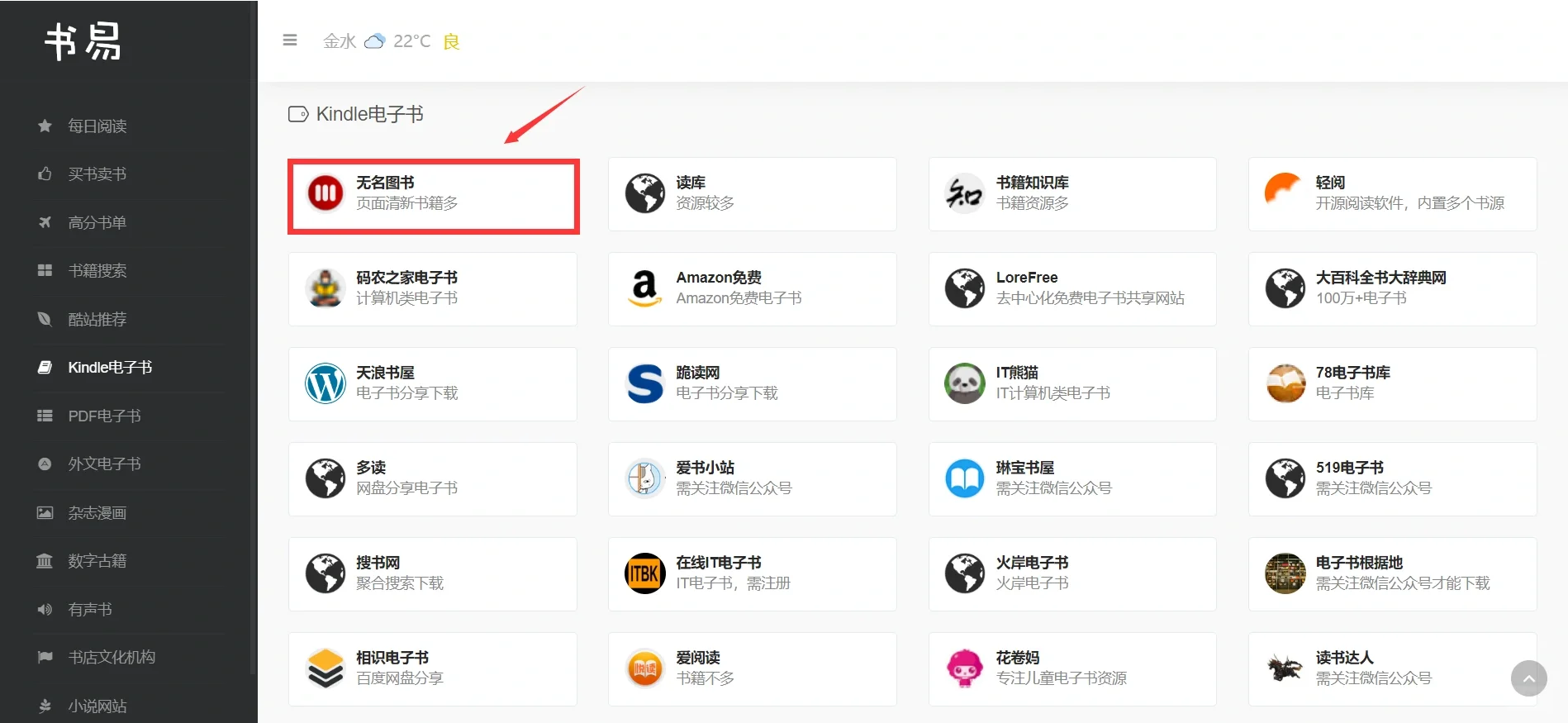Click the 无名图书 red logo icon
1568x723 pixels.
(325, 193)
